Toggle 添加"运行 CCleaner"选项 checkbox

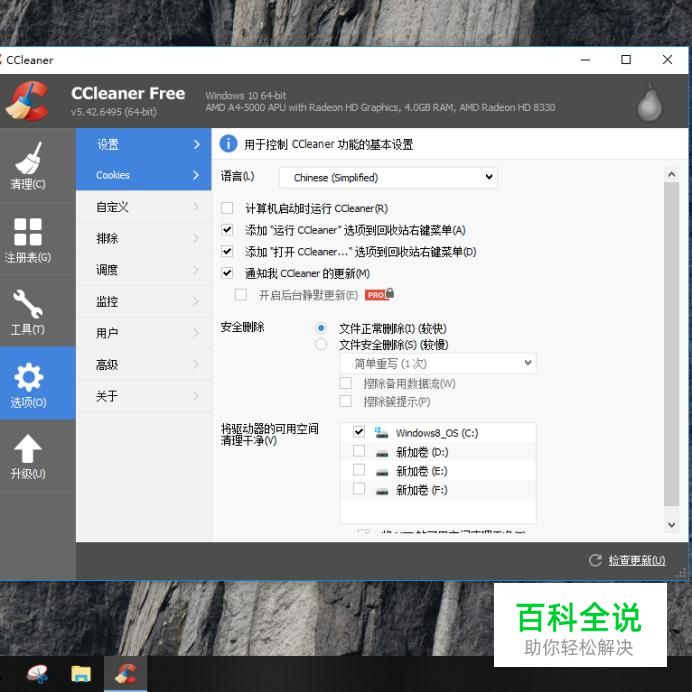[227, 229]
